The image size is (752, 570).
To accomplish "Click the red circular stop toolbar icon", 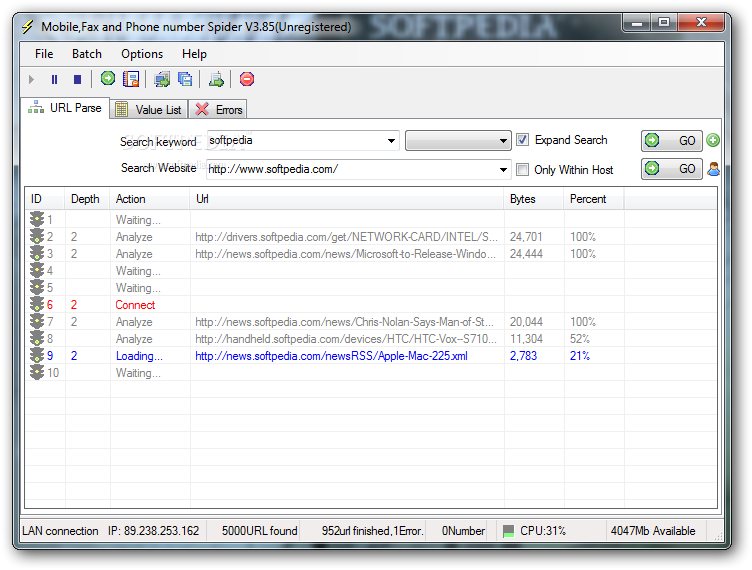I will [x=247, y=79].
